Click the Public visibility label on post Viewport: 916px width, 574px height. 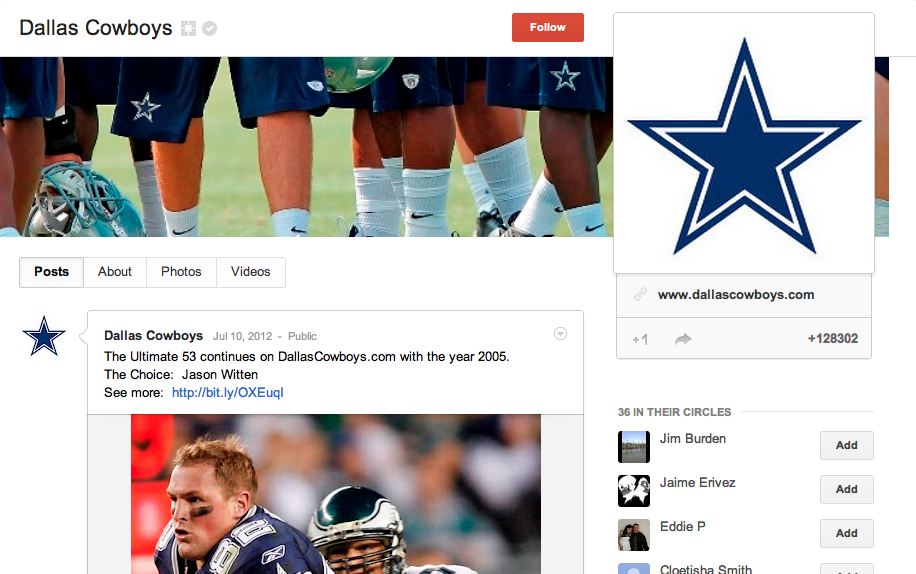coord(302,336)
